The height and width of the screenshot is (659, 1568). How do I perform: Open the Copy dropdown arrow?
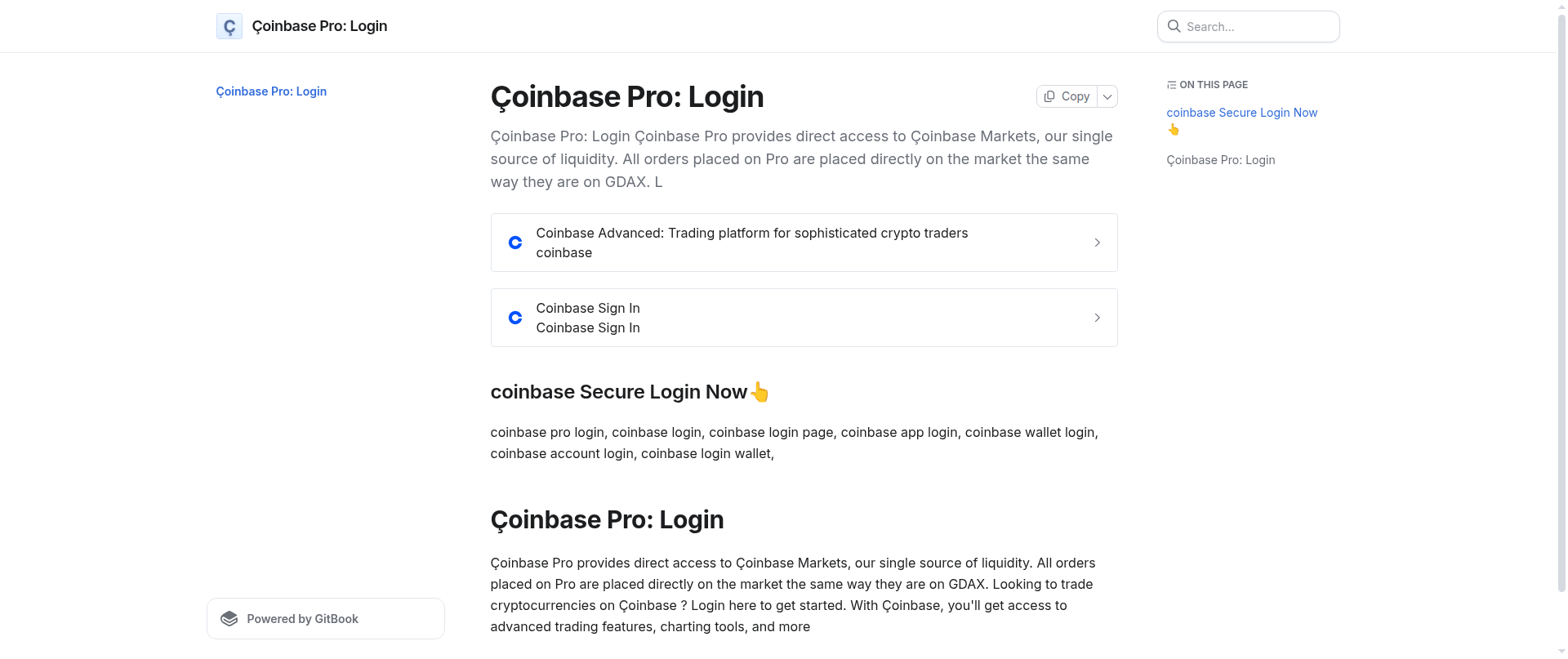click(1107, 96)
